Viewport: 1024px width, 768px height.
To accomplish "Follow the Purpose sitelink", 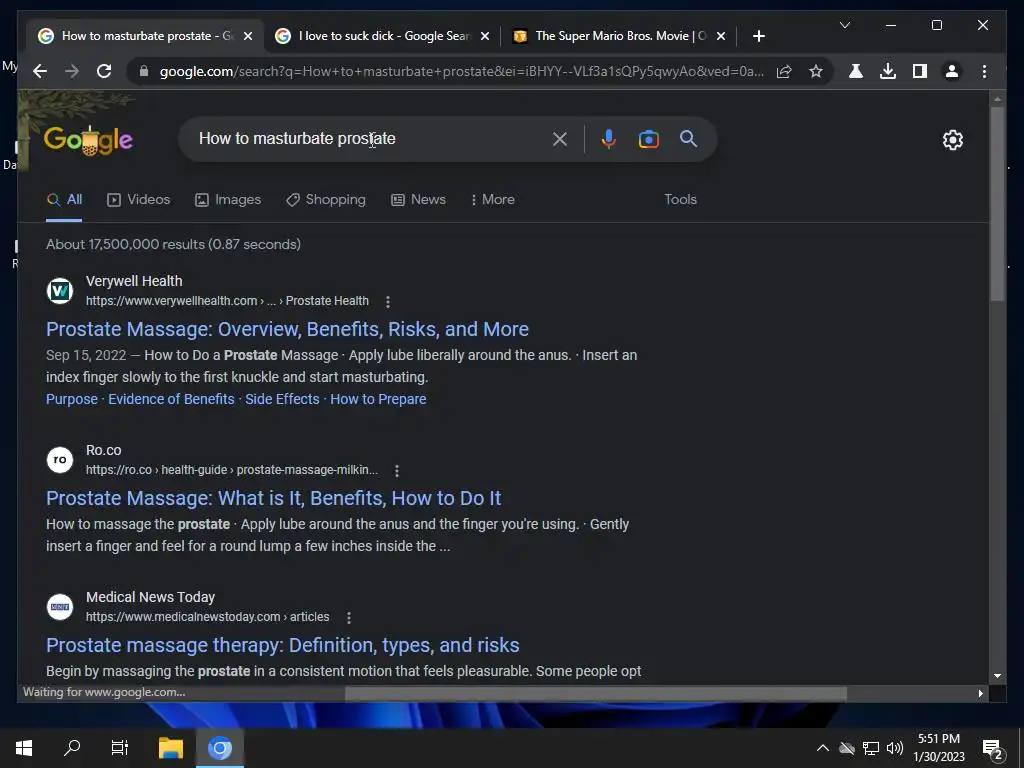I will point(72,399).
